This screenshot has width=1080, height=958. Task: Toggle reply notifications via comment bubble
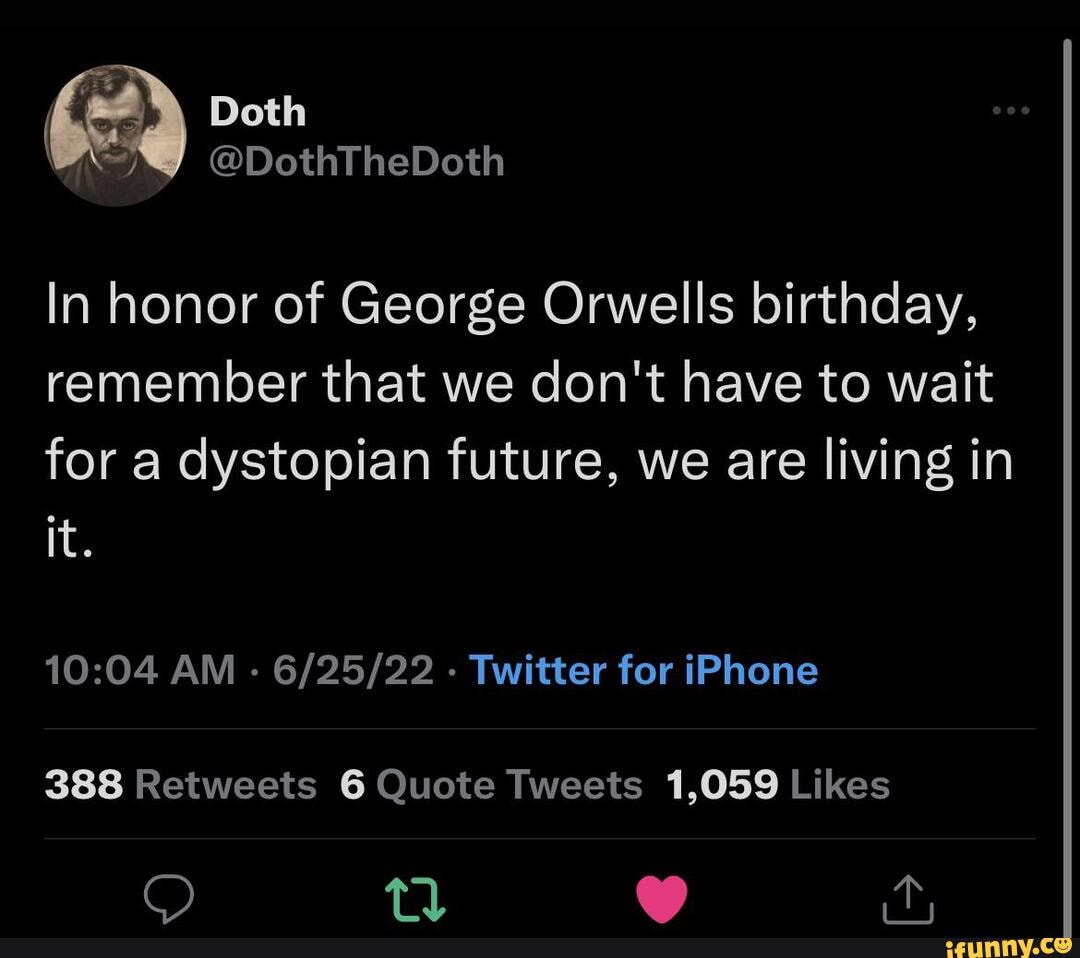click(170, 900)
